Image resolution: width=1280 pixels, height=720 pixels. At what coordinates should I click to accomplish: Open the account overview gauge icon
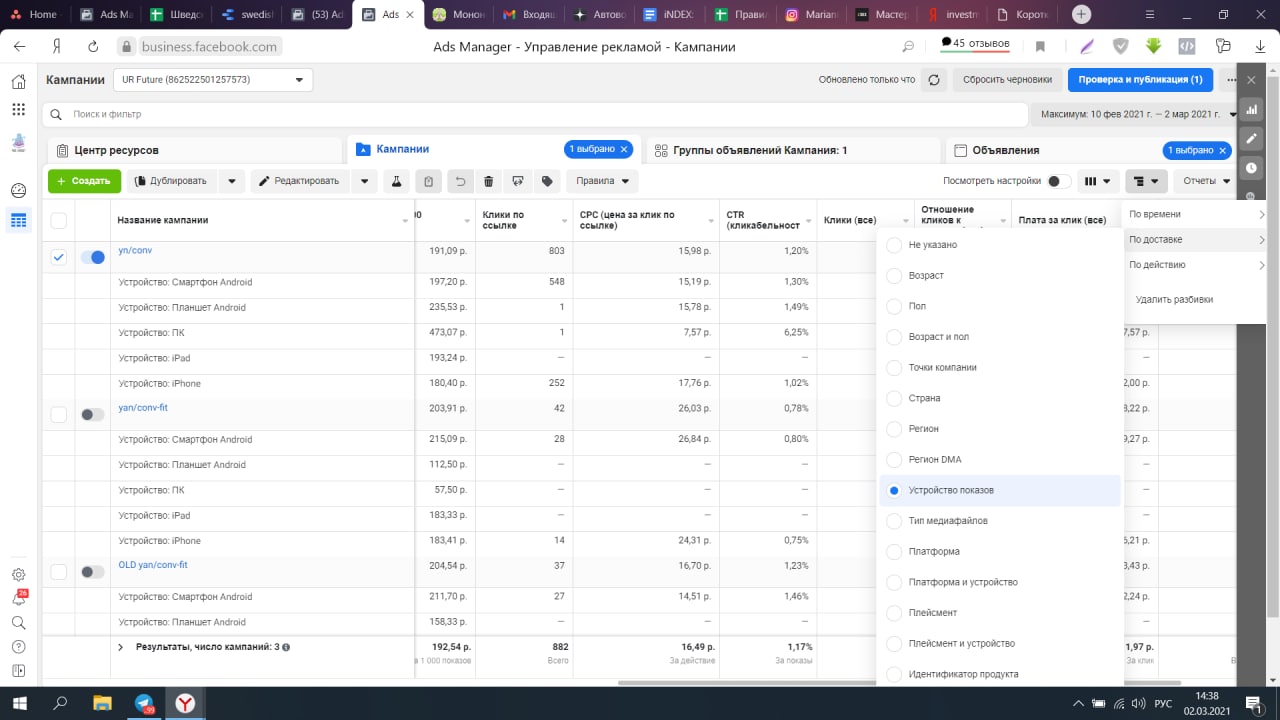[x=18, y=191]
